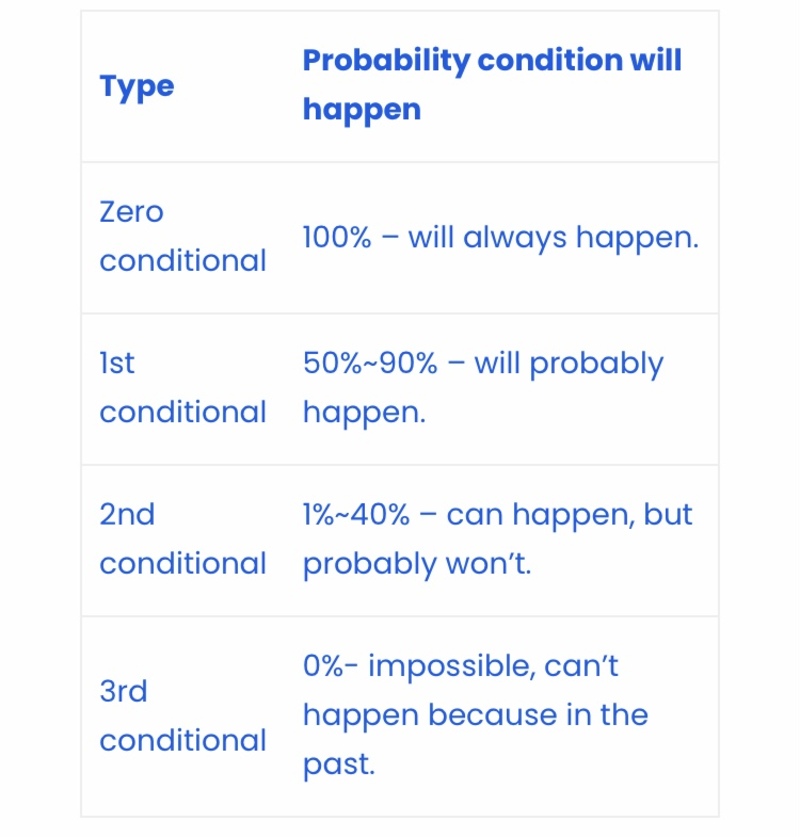Click the word "2nd" in the table
800x837 pixels.
tap(127, 515)
